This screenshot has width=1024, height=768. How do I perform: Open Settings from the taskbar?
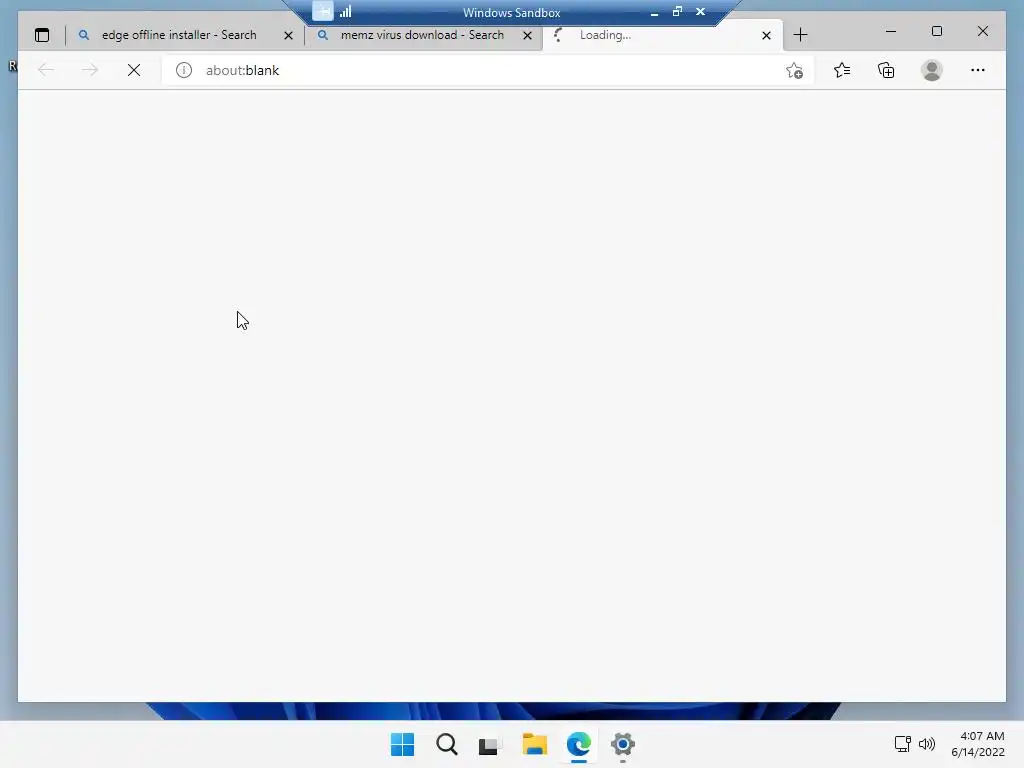[x=623, y=744]
